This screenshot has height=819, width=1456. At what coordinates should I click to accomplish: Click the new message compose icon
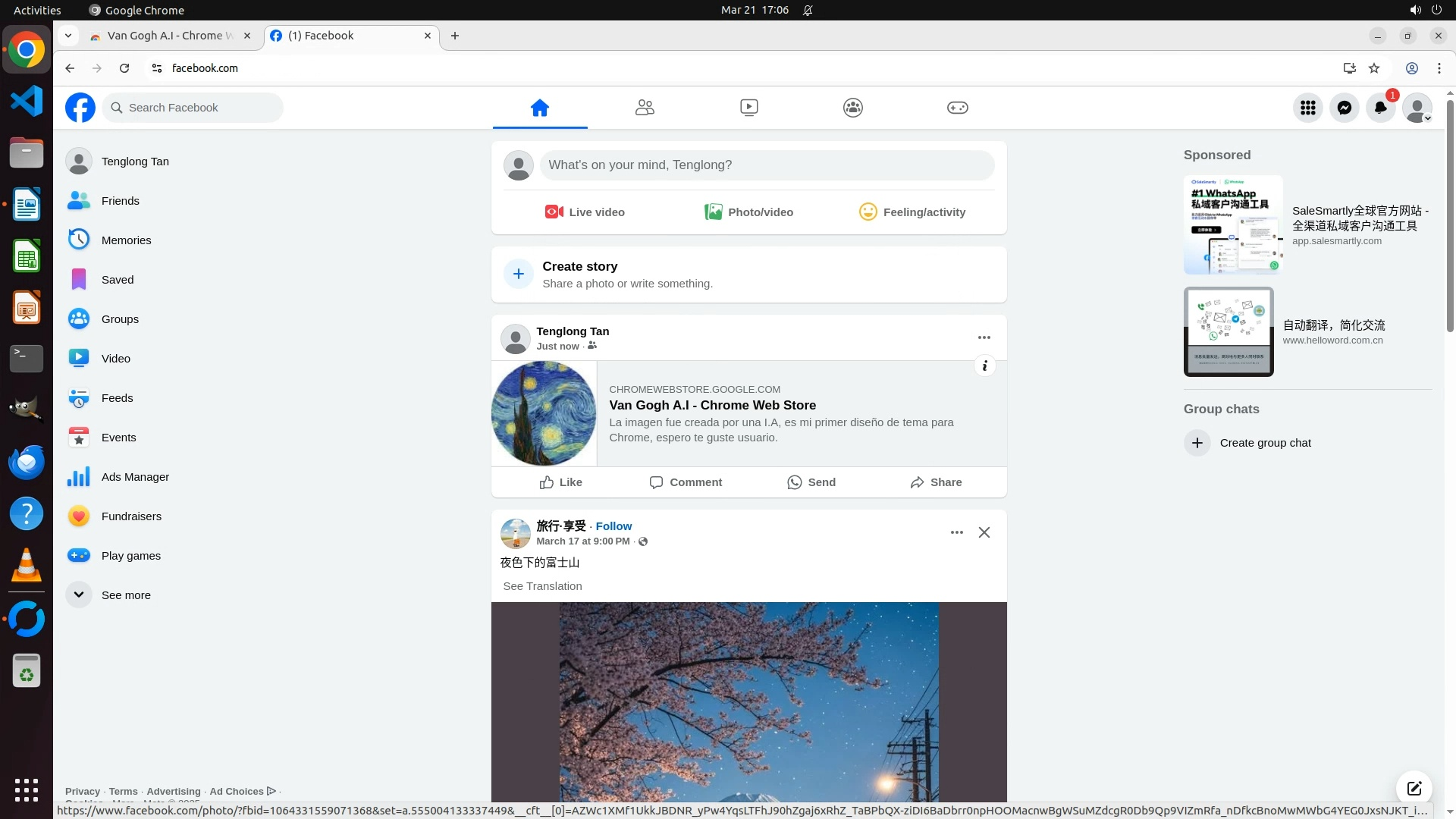tap(1414, 788)
